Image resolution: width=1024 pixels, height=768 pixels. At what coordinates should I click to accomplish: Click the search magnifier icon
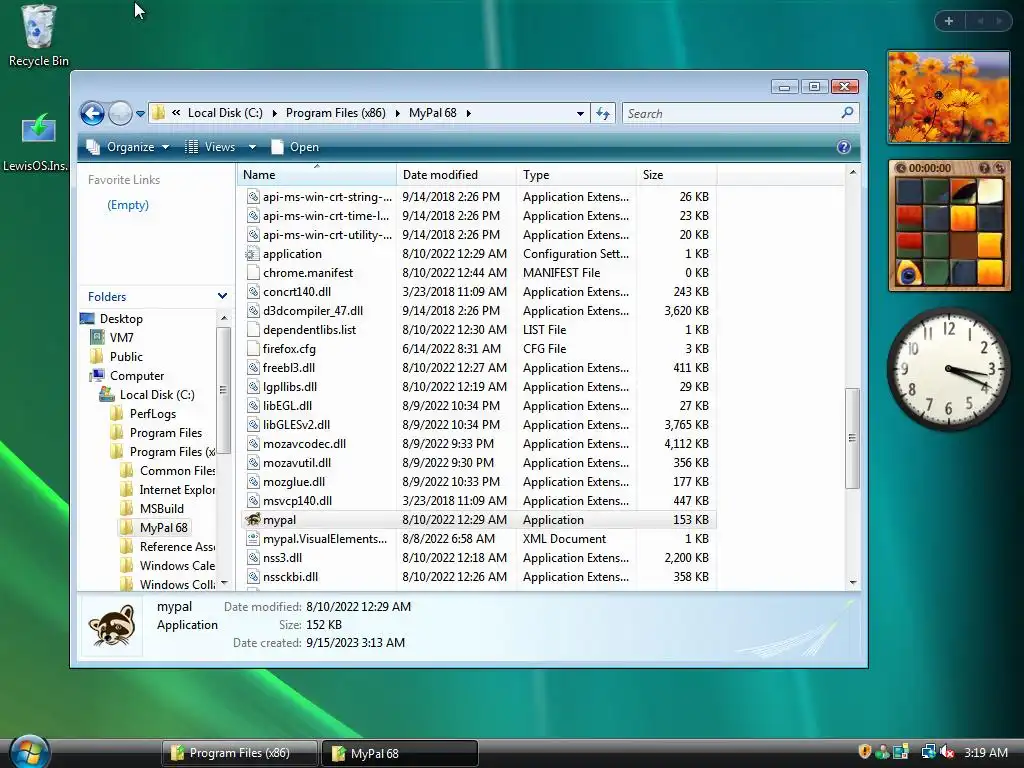tap(847, 113)
